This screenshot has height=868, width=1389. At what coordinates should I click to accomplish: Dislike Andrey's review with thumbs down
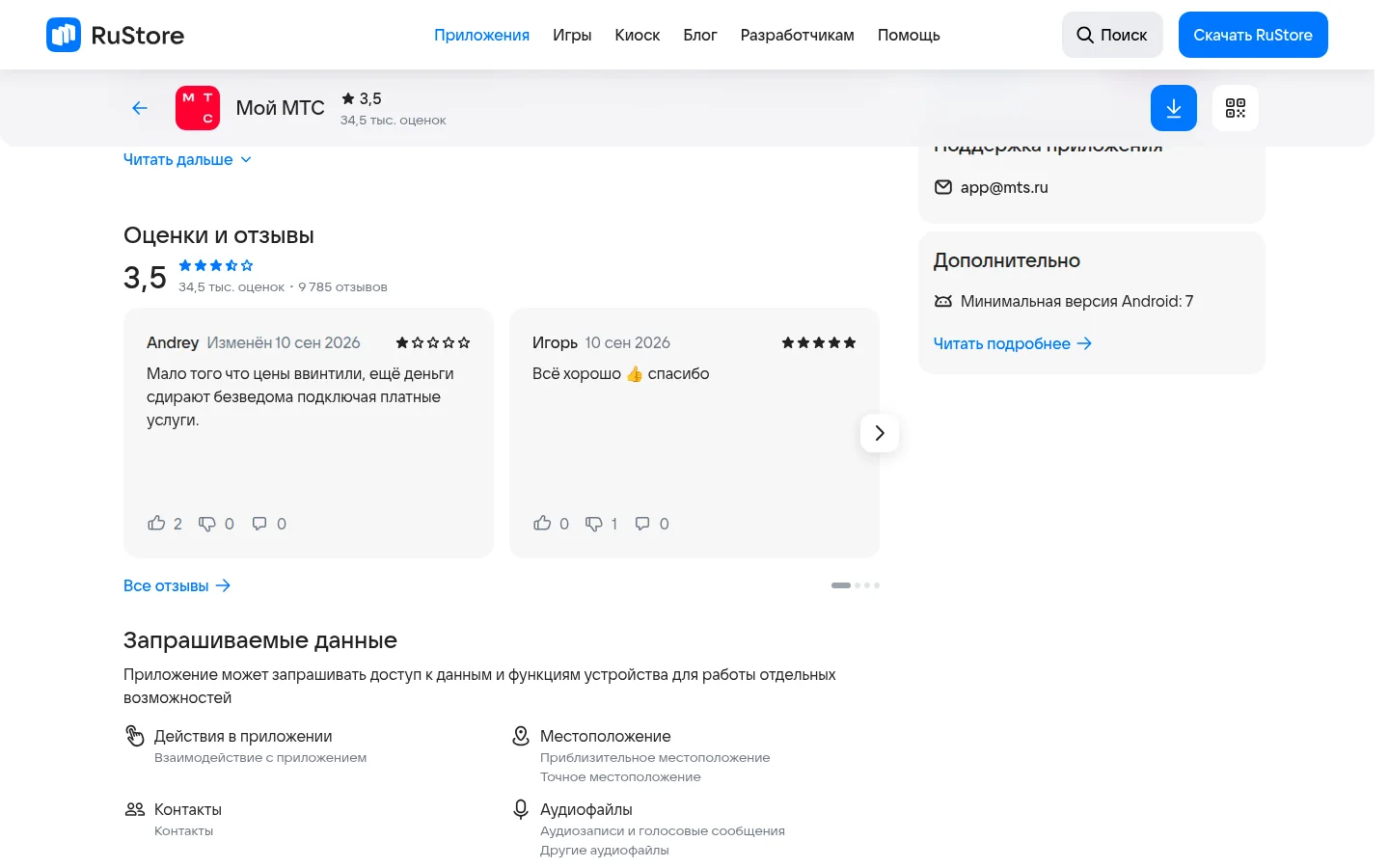pyautogui.click(x=207, y=524)
